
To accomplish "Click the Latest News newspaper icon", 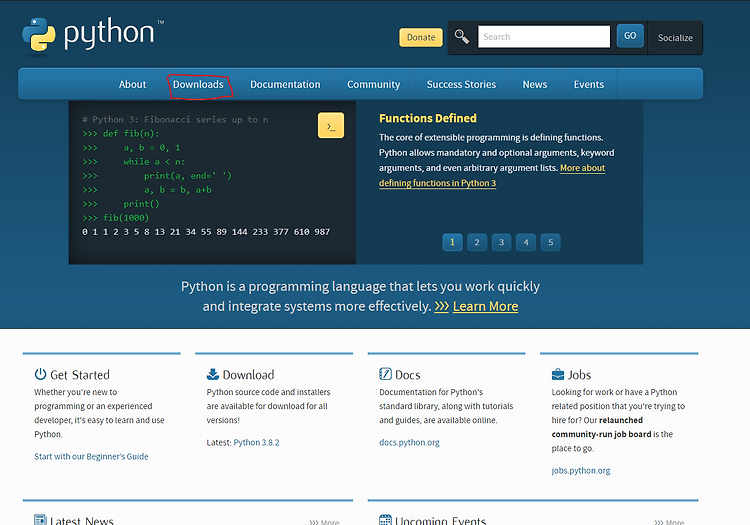I will [40, 520].
